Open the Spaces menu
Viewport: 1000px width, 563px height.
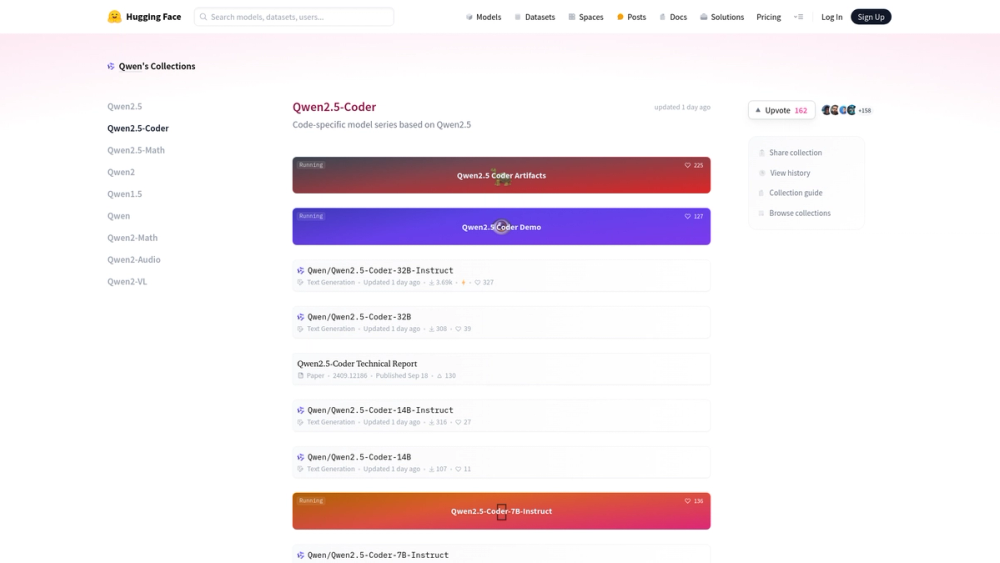585,17
